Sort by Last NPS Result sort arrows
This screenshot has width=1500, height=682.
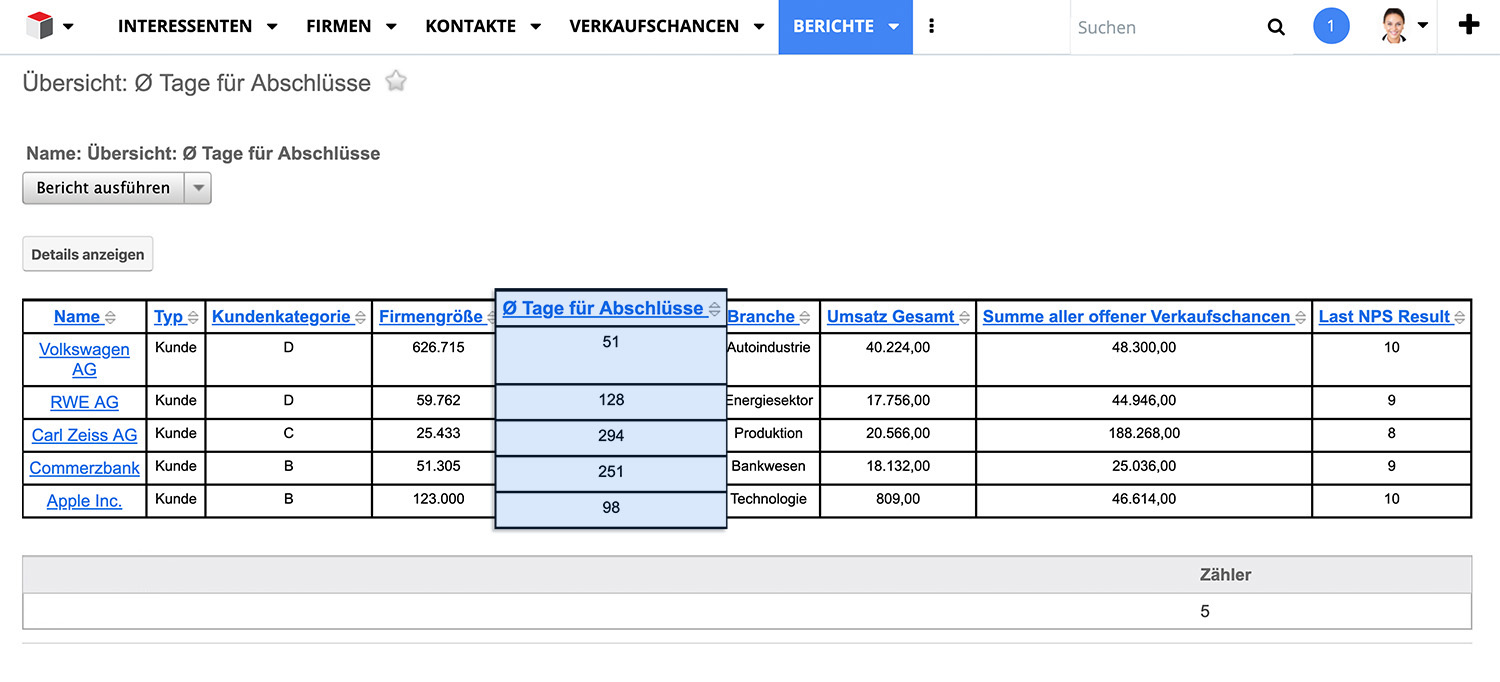coord(1459,317)
